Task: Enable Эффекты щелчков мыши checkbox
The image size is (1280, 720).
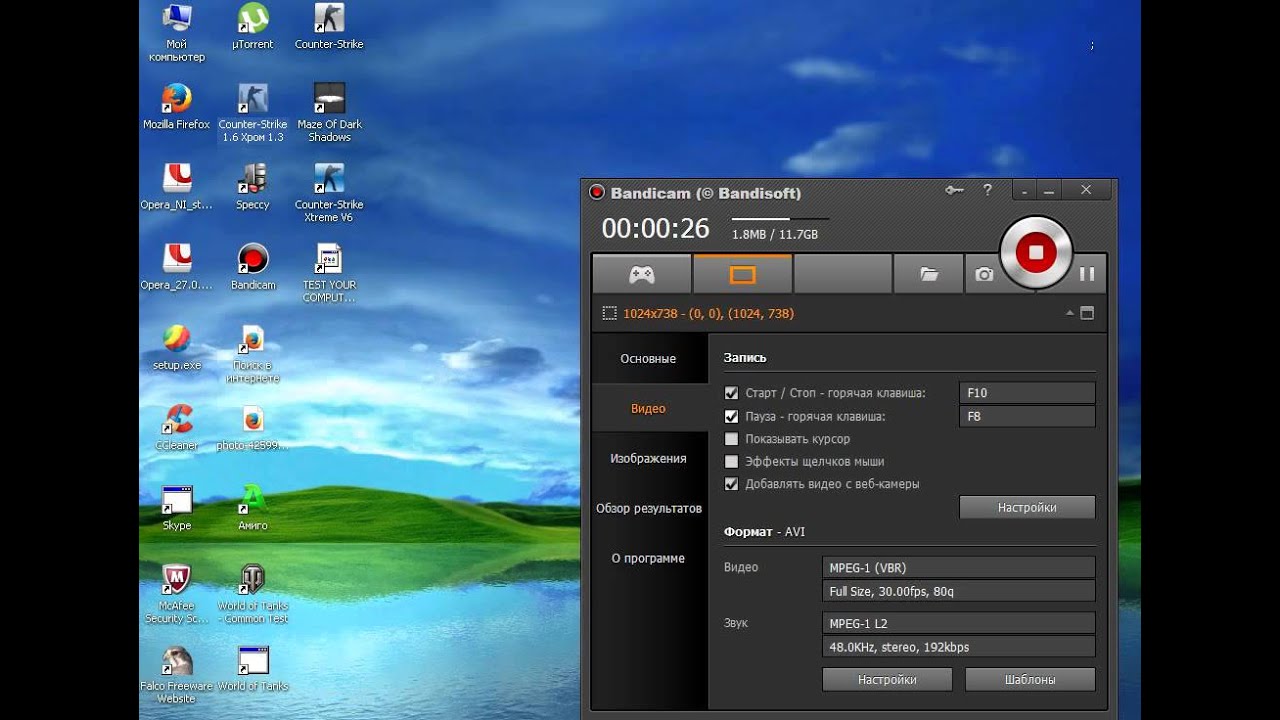Action: (x=731, y=461)
